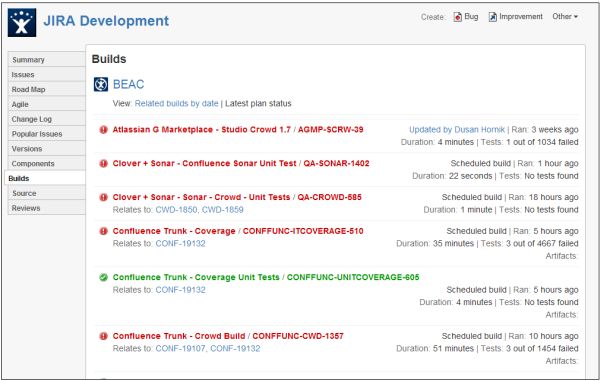The image size is (600, 381).
Task: Click the success status icon for CONFFUNC-UNITCOVERAGE-605
Action: coord(103,277)
